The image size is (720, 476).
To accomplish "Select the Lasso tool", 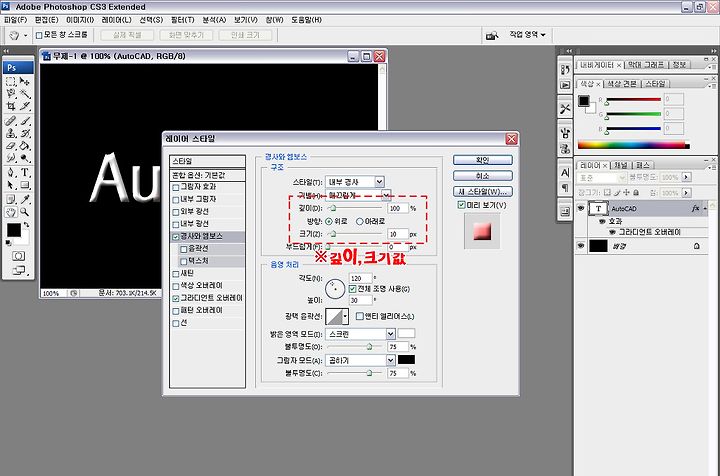I will click(x=11, y=94).
